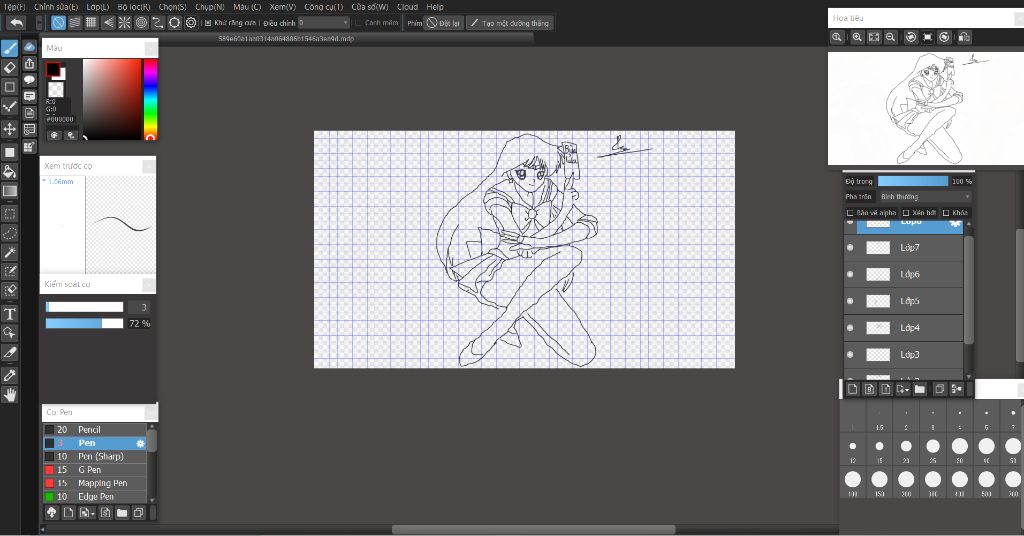Toggle the 'Bảo vệ alpha' checkbox
Screen dimensions: 1024x536
(x=850, y=213)
